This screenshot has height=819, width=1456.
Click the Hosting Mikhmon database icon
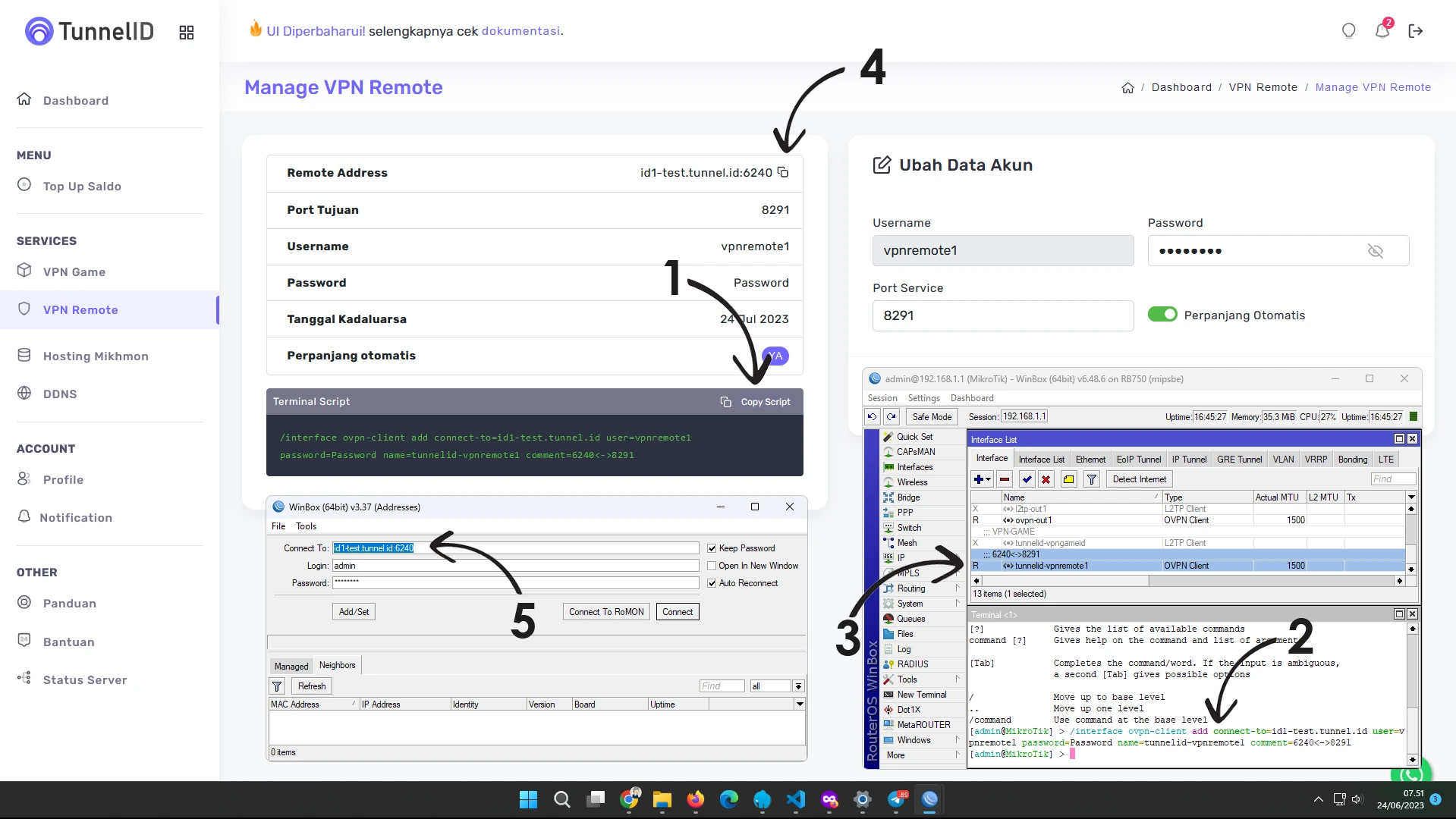pos(24,355)
